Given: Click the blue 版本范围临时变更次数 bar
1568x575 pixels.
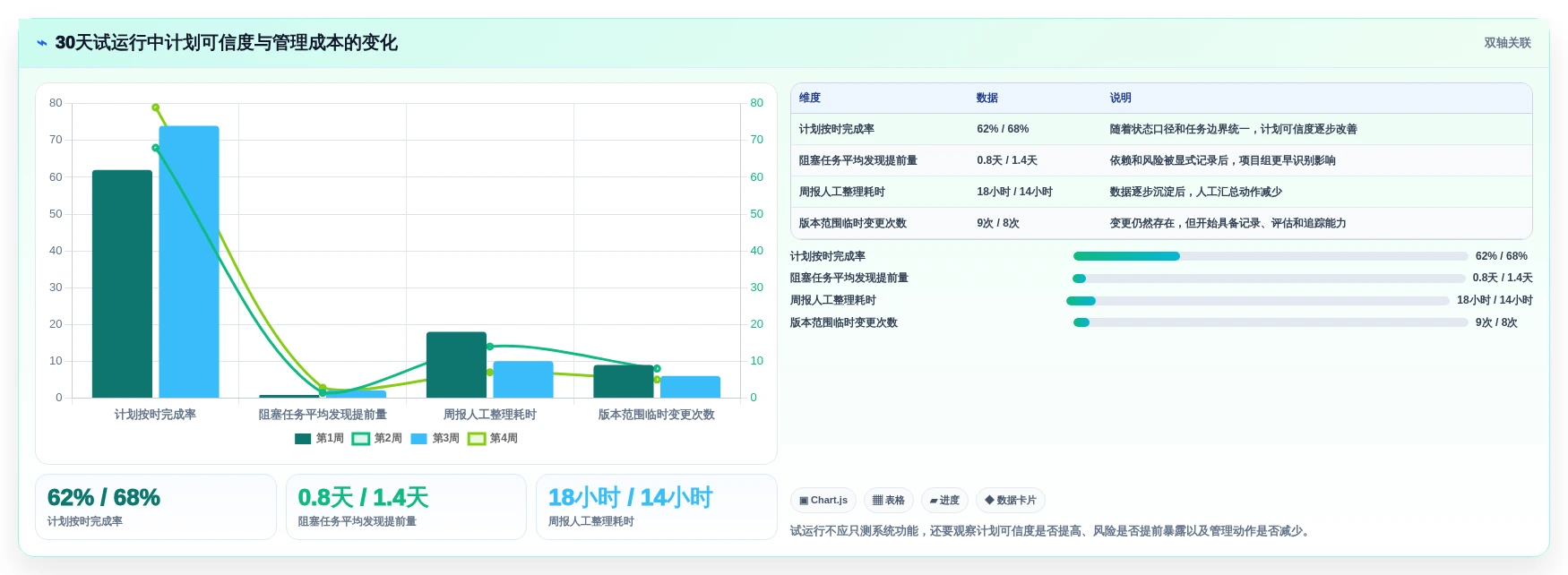Looking at the screenshot, I should tap(690, 387).
